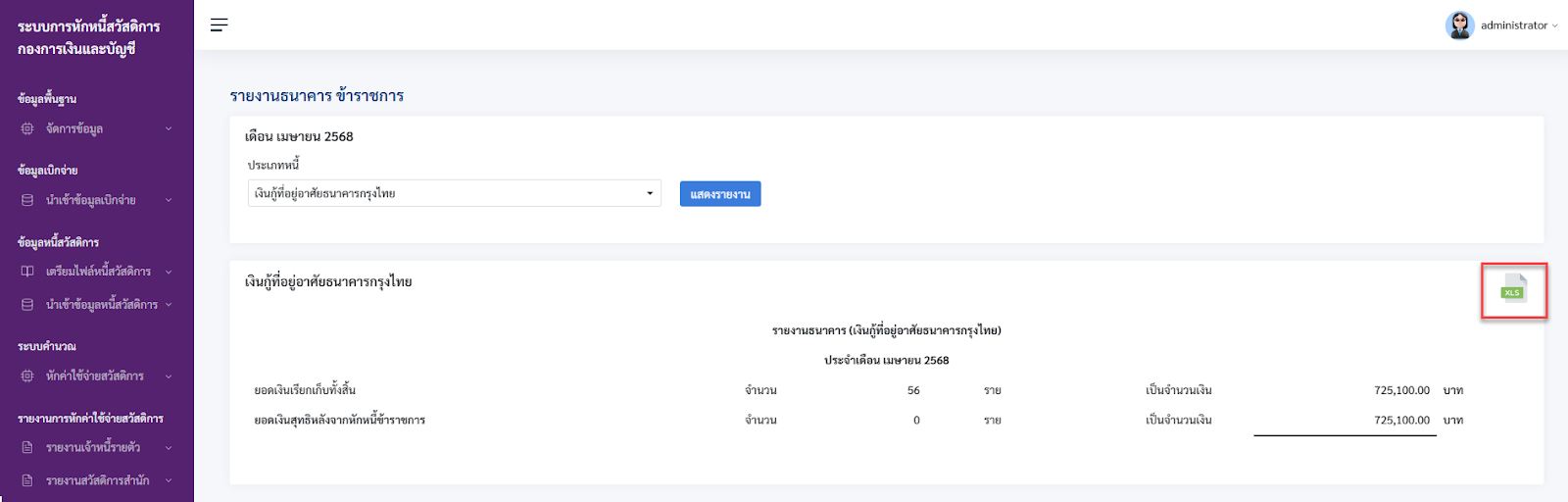This screenshot has width=1568, height=502.
Task: Click the underlined 725,100.00 net amount
Action: click(x=1401, y=420)
